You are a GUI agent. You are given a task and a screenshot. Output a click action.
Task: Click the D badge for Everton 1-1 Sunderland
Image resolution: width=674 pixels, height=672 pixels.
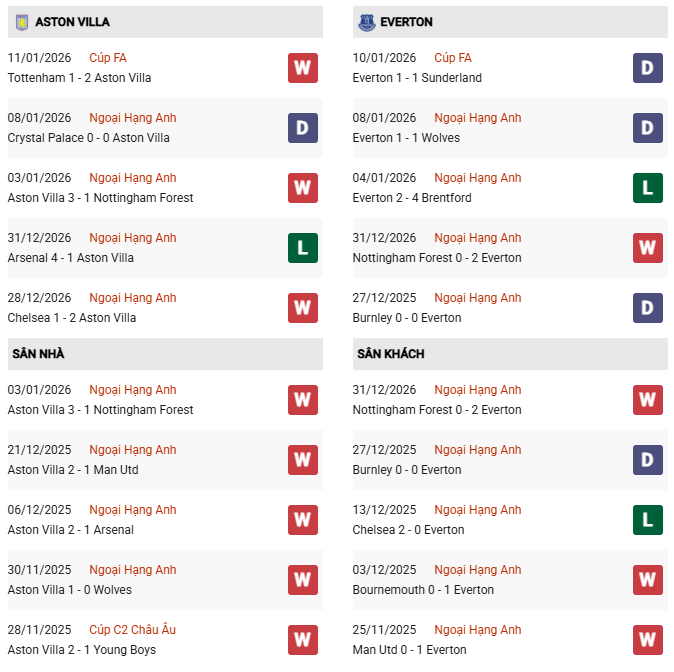point(648,68)
